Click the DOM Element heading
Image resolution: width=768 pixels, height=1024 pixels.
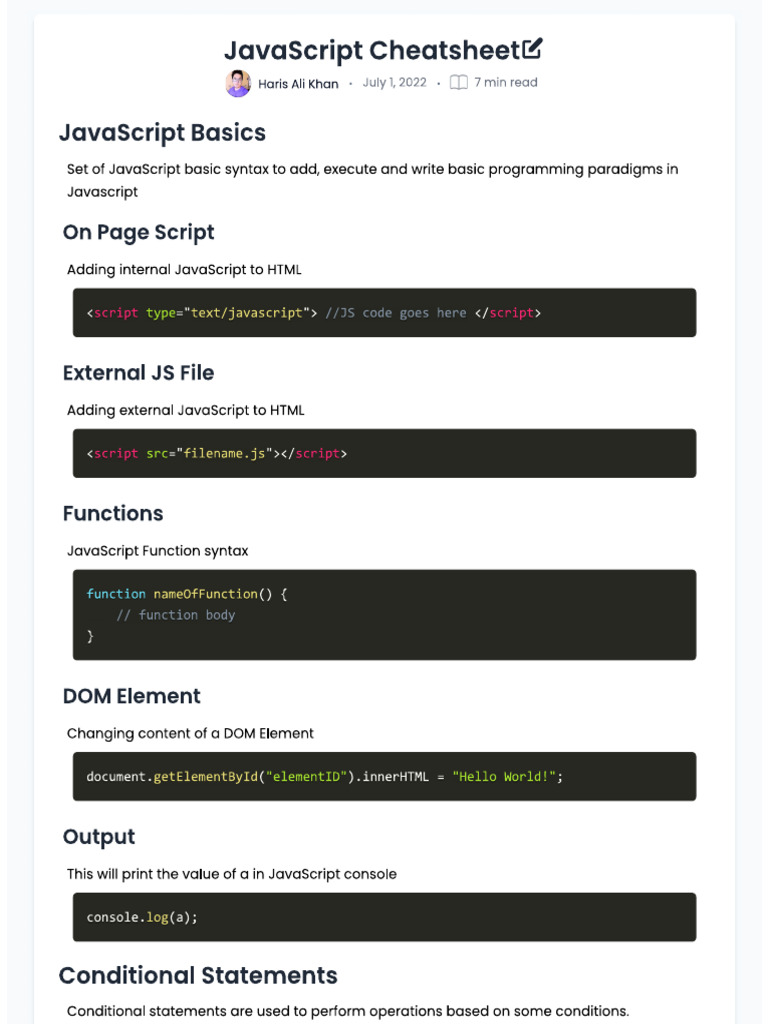pyautogui.click(x=131, y=696)
